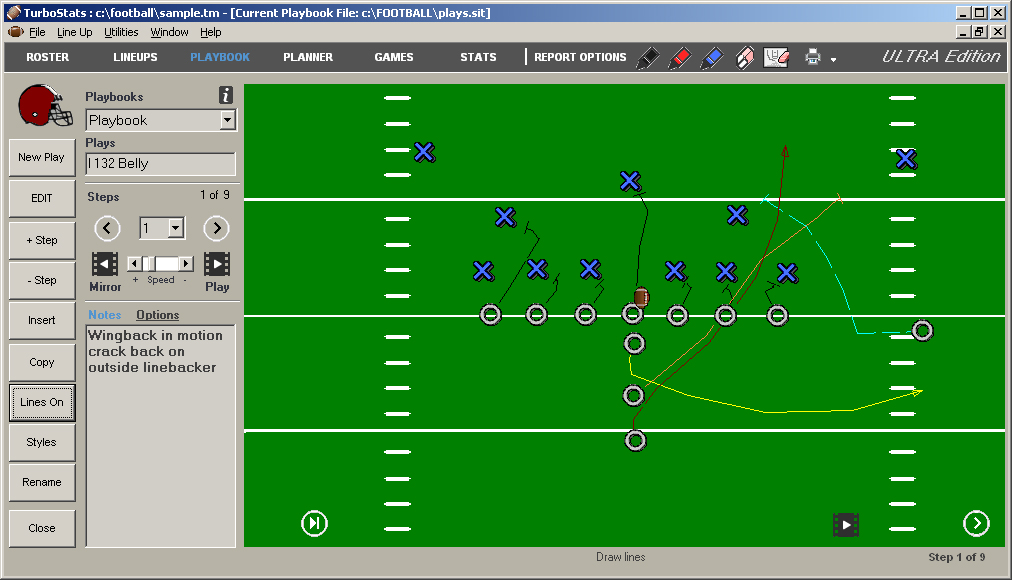
Task: Click the Plays field showing I 132 Belly
Action: 161,164
